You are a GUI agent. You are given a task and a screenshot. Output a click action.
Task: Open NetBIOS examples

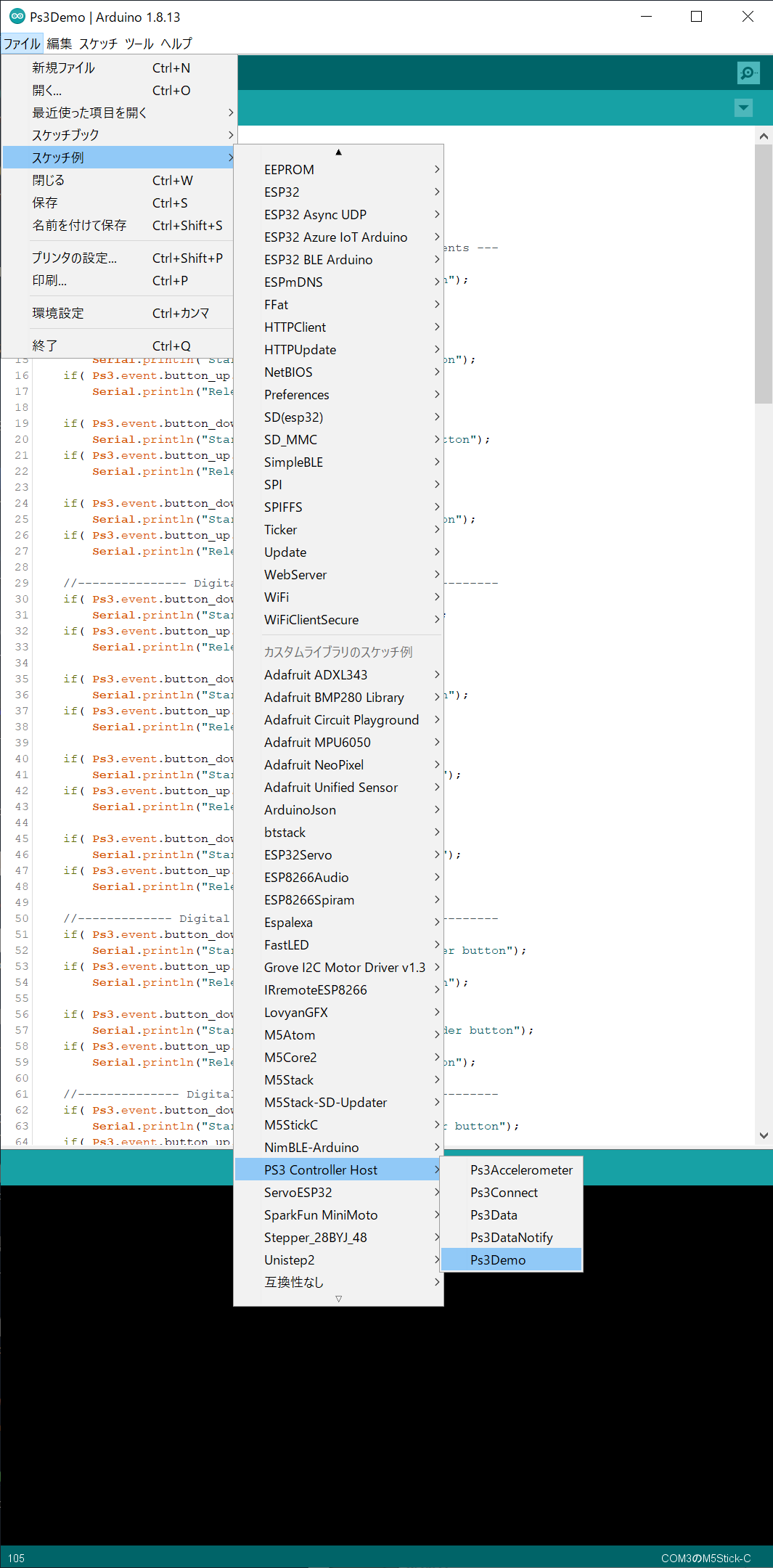(338, 372)
